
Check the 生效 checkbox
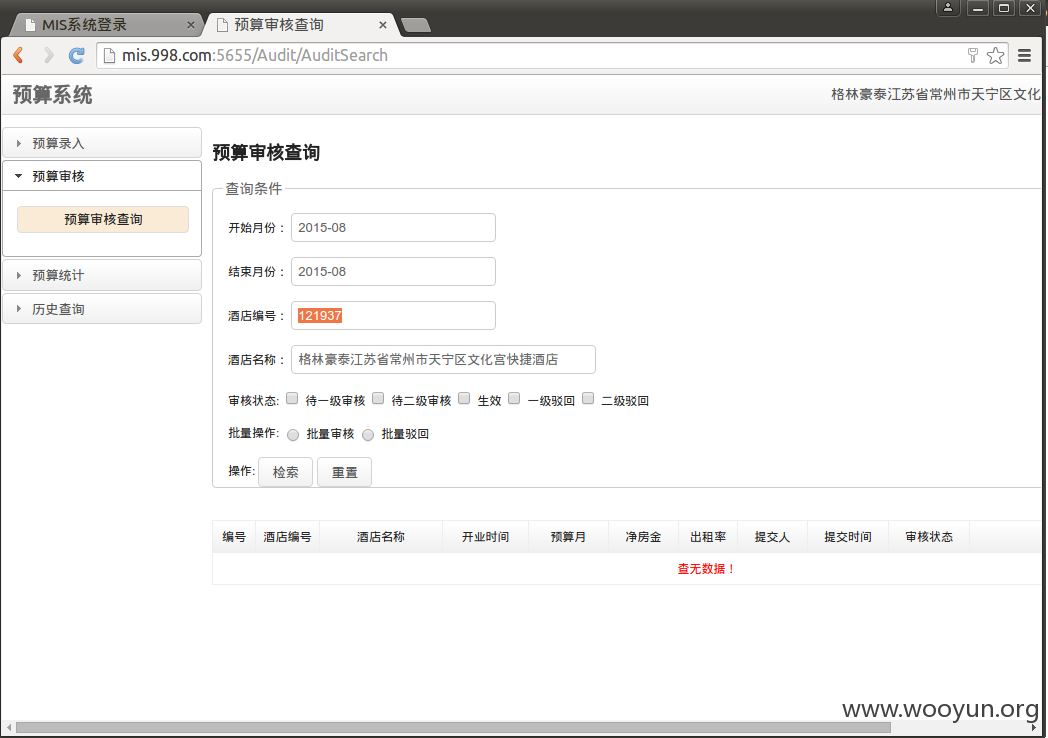click(465, 398)
